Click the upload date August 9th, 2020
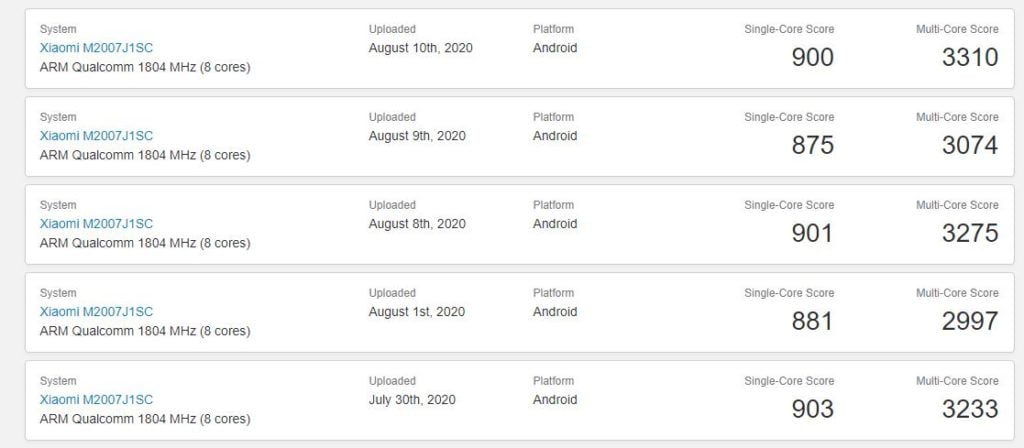Image resolution: width=1024 pixels, height=448 pixels. pos(417,136)
